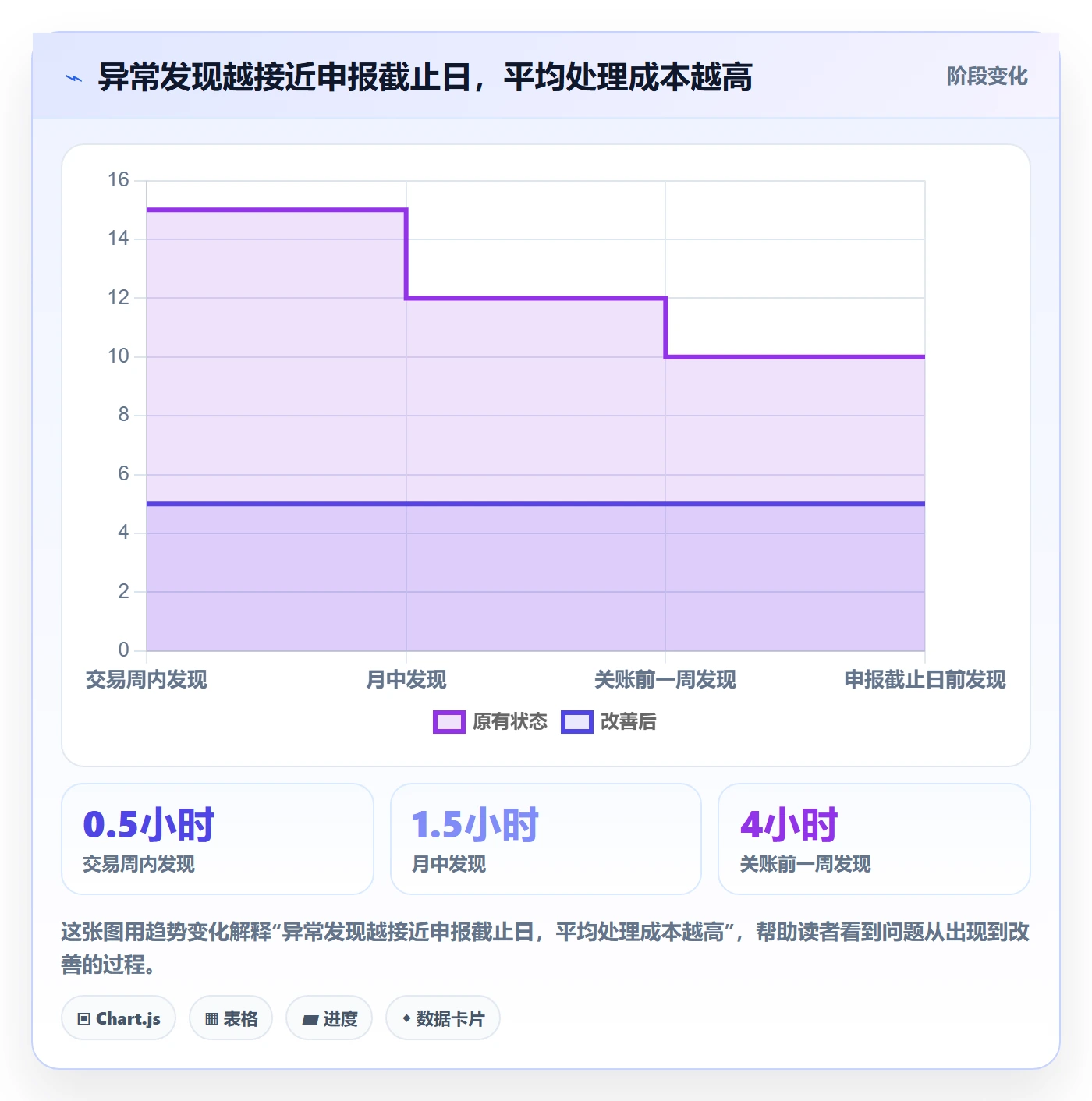This screenshot has width=1092, height=1101.
Task: Click the diamond icon in 数据卡片 chip
Action: click(406, 1018)
